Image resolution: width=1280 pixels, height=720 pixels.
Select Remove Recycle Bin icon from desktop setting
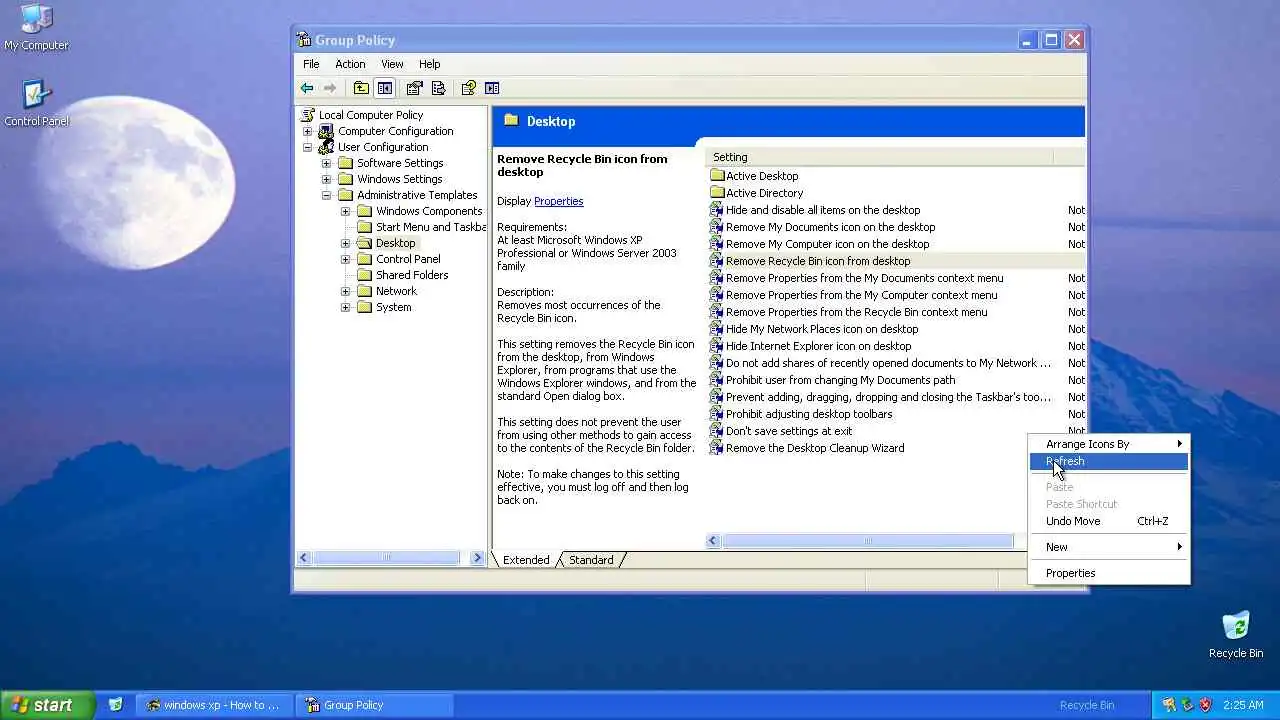818,261
